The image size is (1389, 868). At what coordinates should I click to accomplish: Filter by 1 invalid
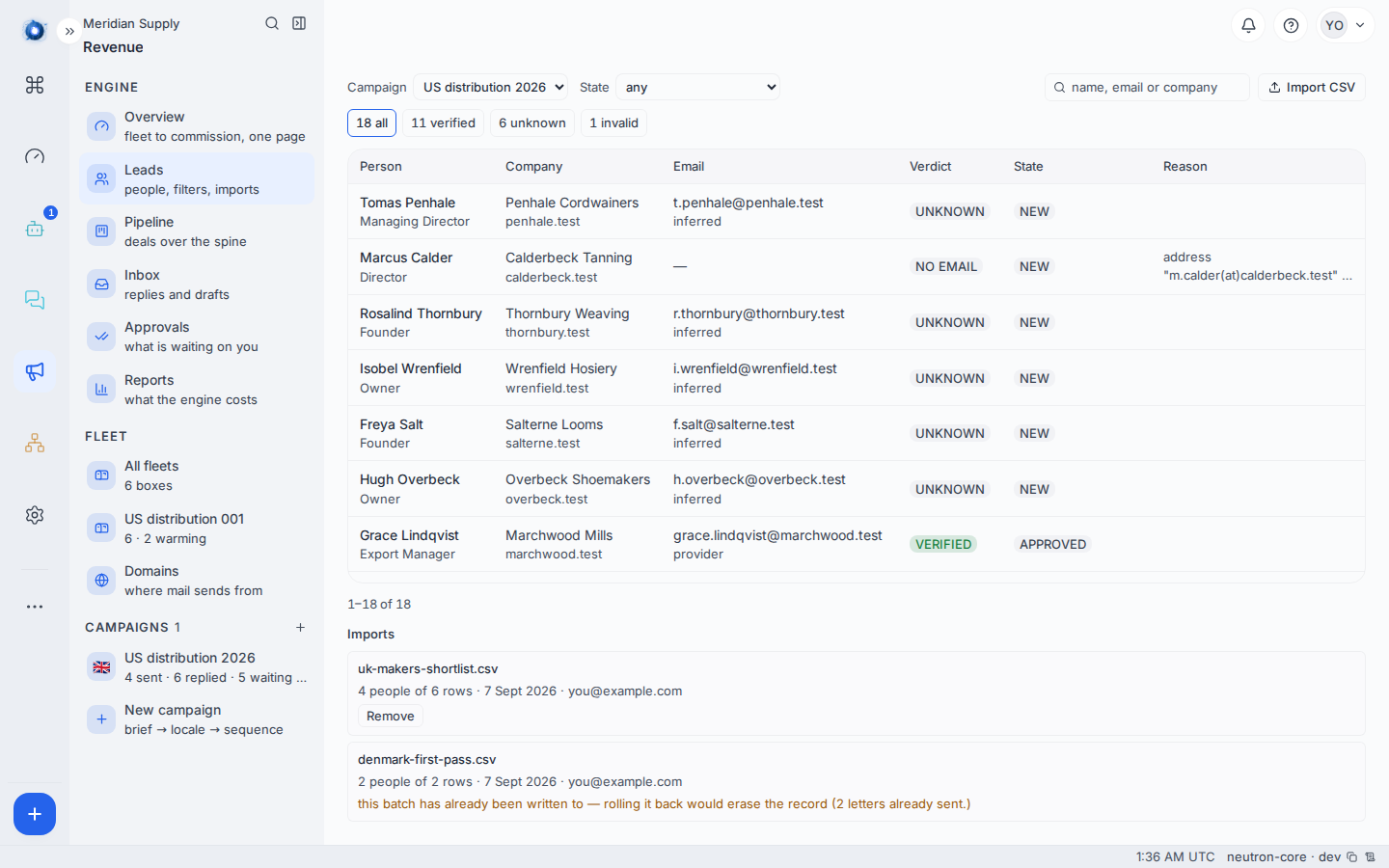pos(613,122)
